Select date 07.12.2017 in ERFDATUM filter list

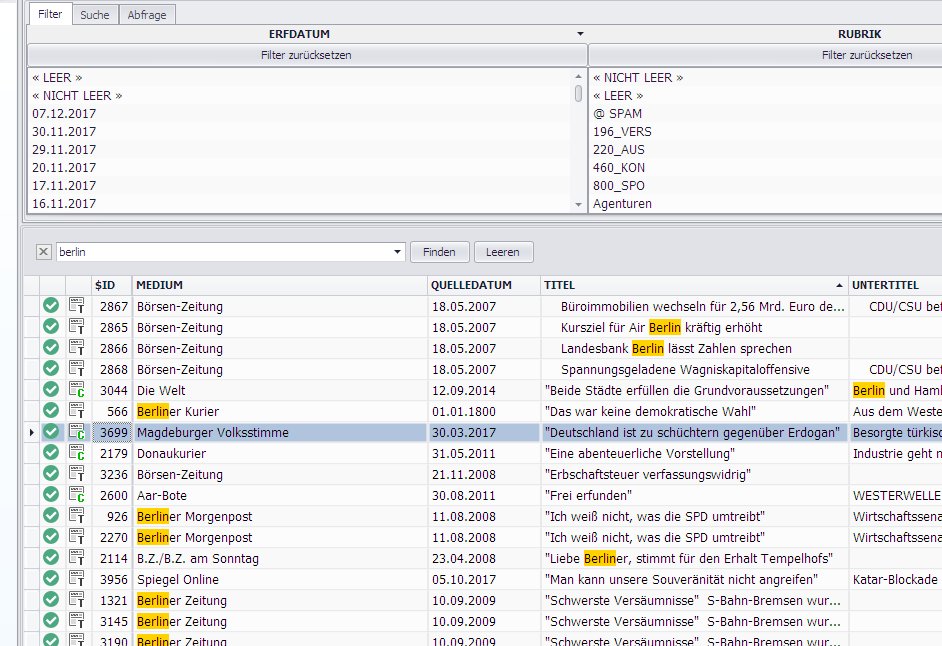[x=64, y=113]
